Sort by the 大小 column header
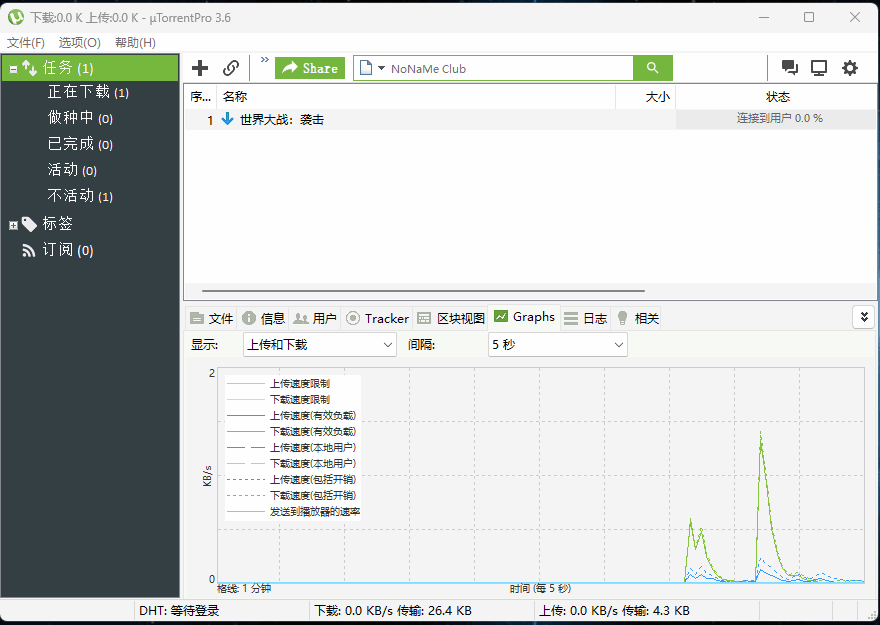The width and height of the screenshot is (880, 625). pos(645,96)
